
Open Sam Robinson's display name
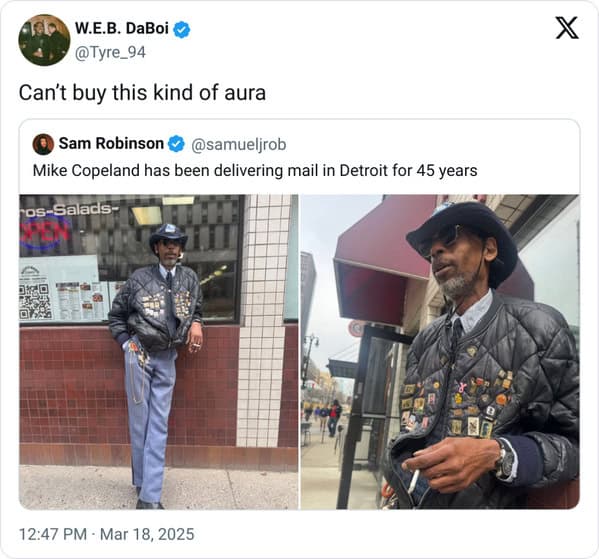(111, 144)
